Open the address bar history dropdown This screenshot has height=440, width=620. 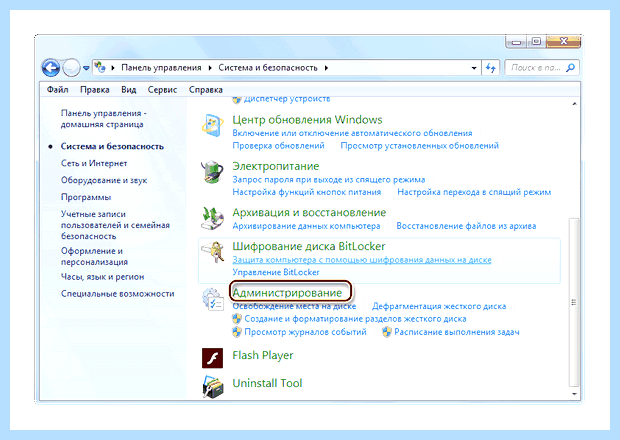tap(474, 68)
